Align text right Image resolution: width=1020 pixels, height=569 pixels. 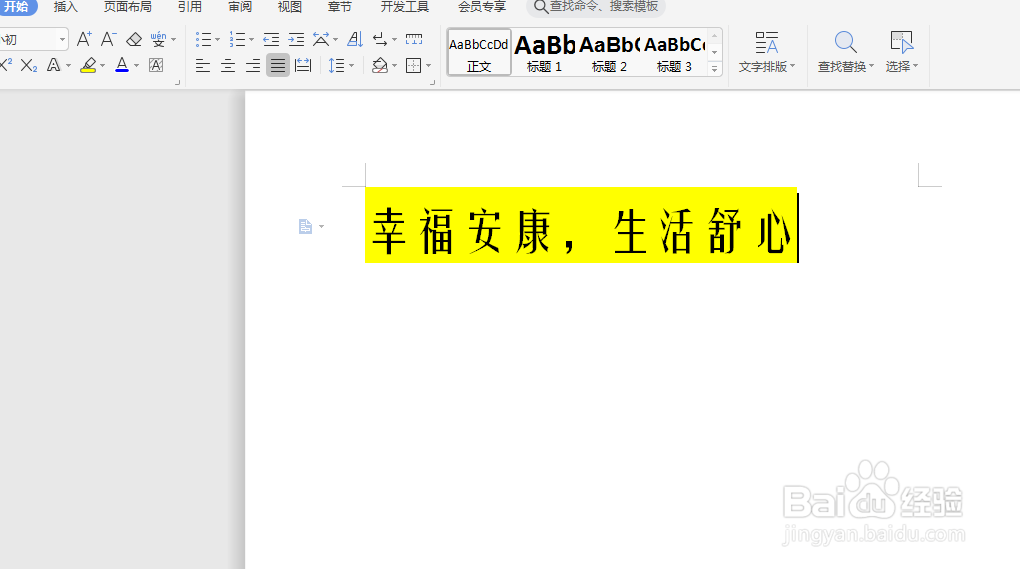(x=253, y=66)
